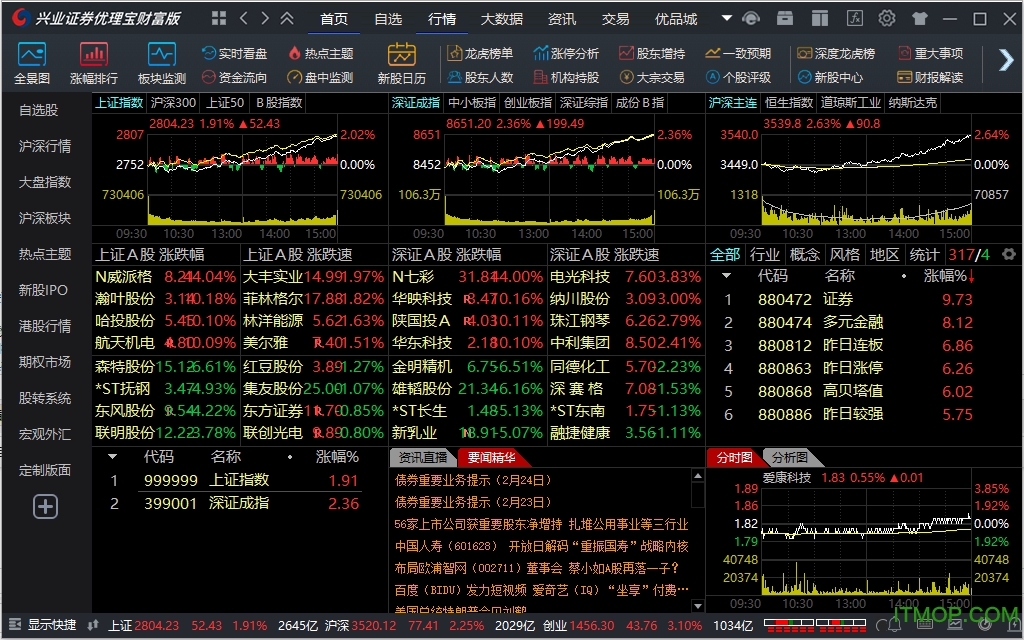The height and width of the screenshot is (640, 1024).
Task: Select 恒生指数 tab
Action: [x=789, y=103]
